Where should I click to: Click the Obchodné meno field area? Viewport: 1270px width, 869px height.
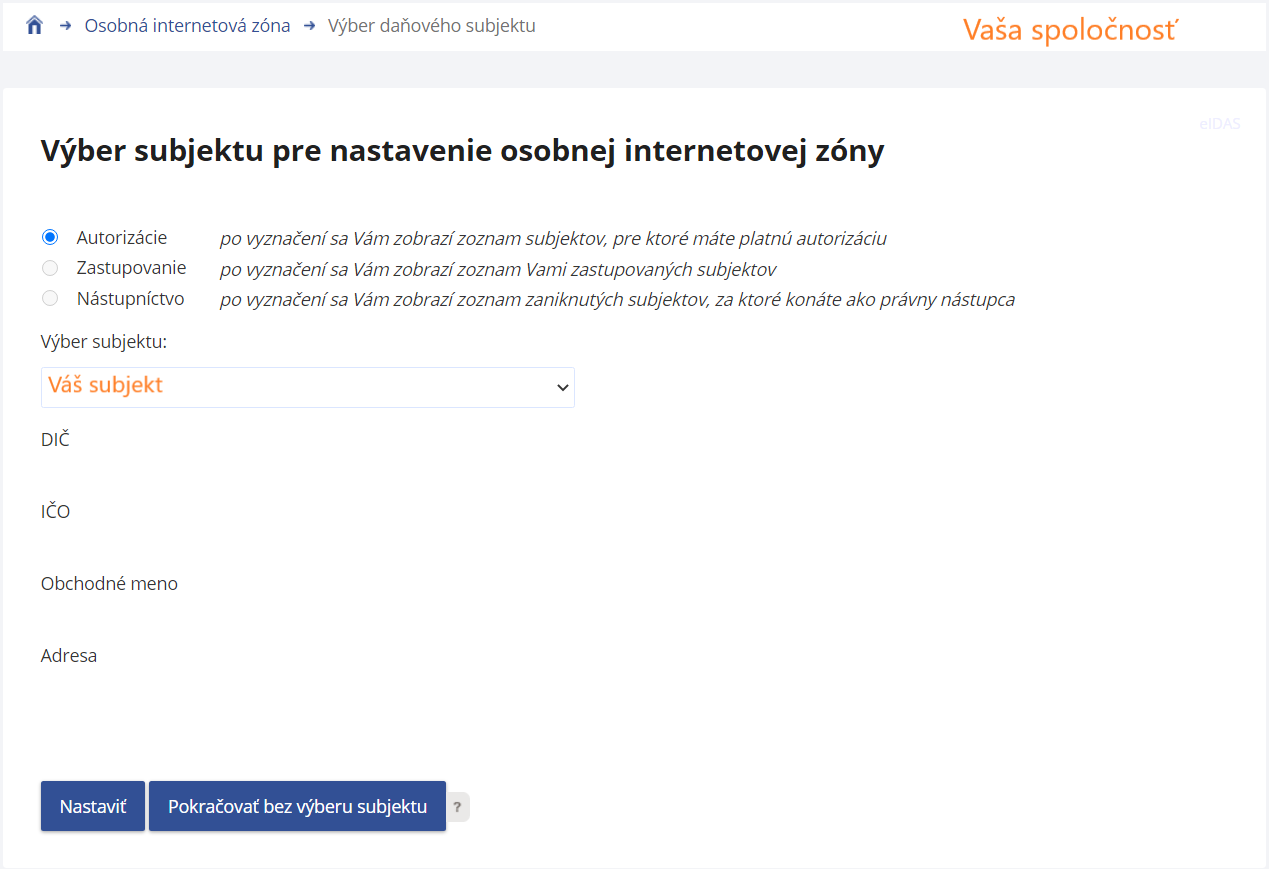point(109,583)
